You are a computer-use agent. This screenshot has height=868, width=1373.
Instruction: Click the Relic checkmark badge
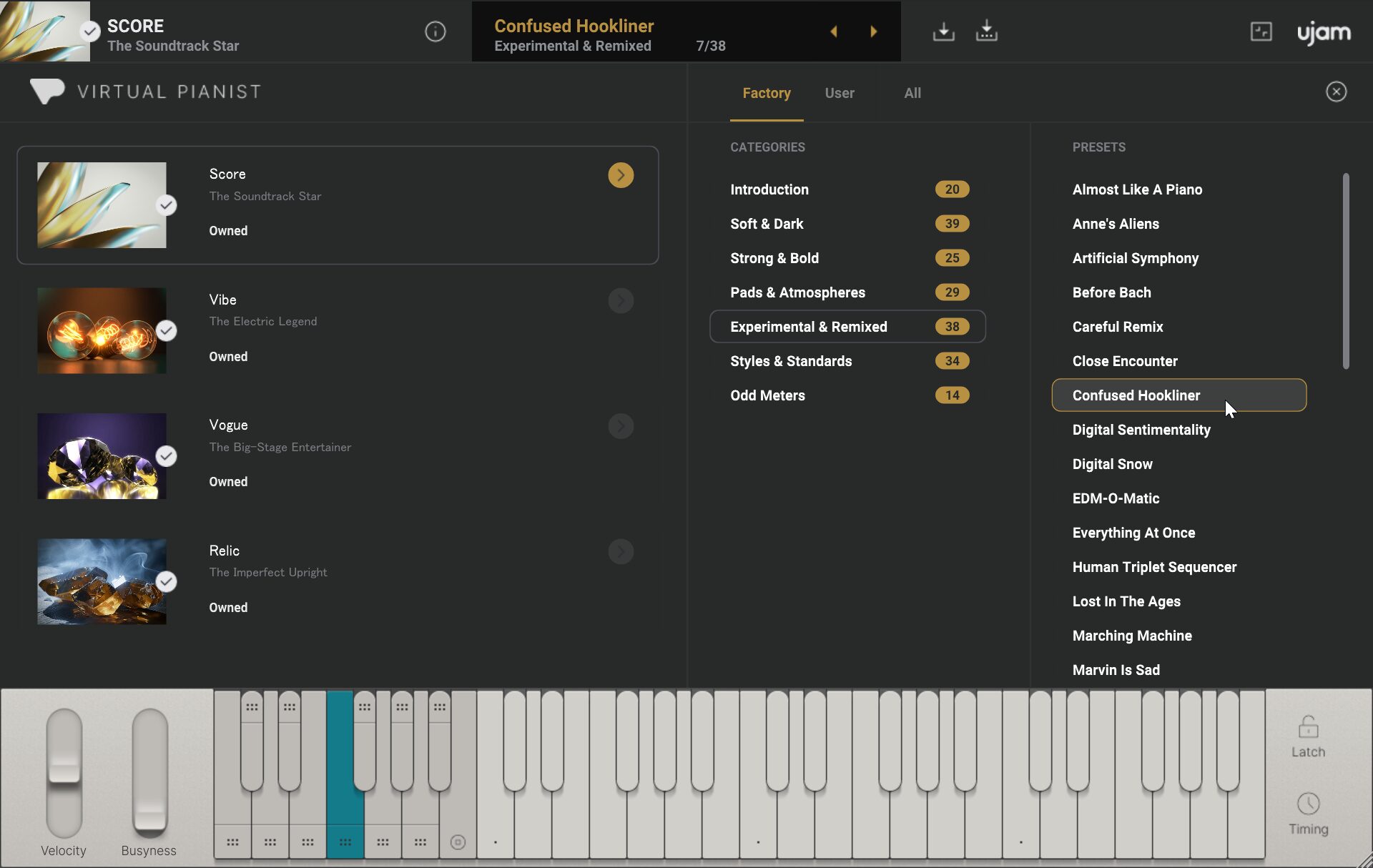pyautogui.click(x=166, y=581)
